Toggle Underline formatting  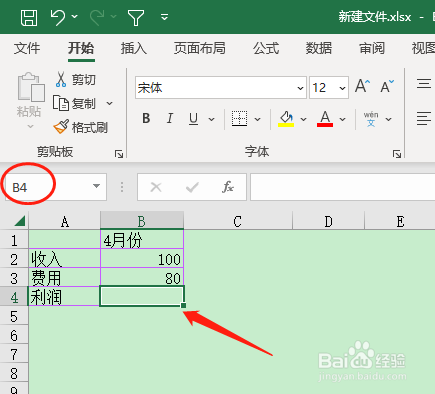click(193, 118)
